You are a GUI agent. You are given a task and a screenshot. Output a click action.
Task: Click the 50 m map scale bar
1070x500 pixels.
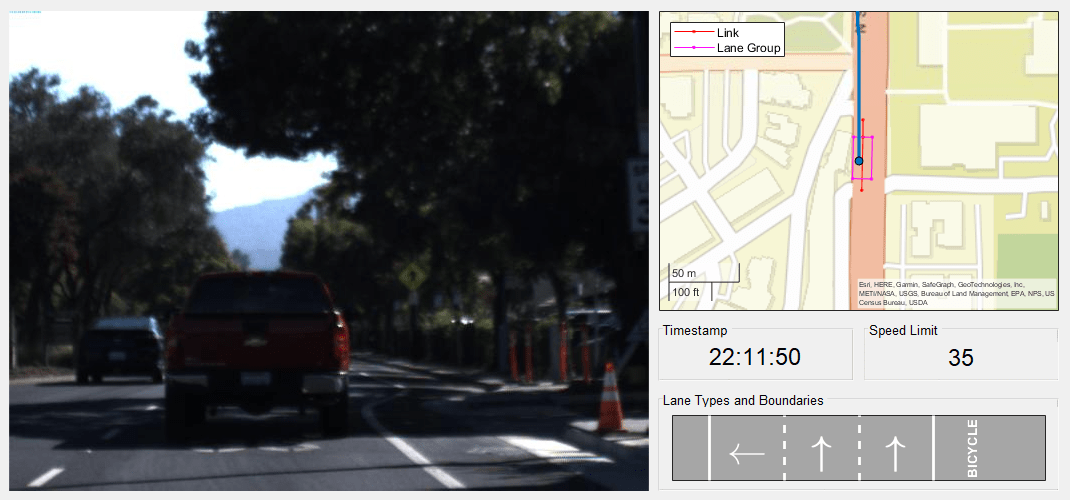[703, 274]
